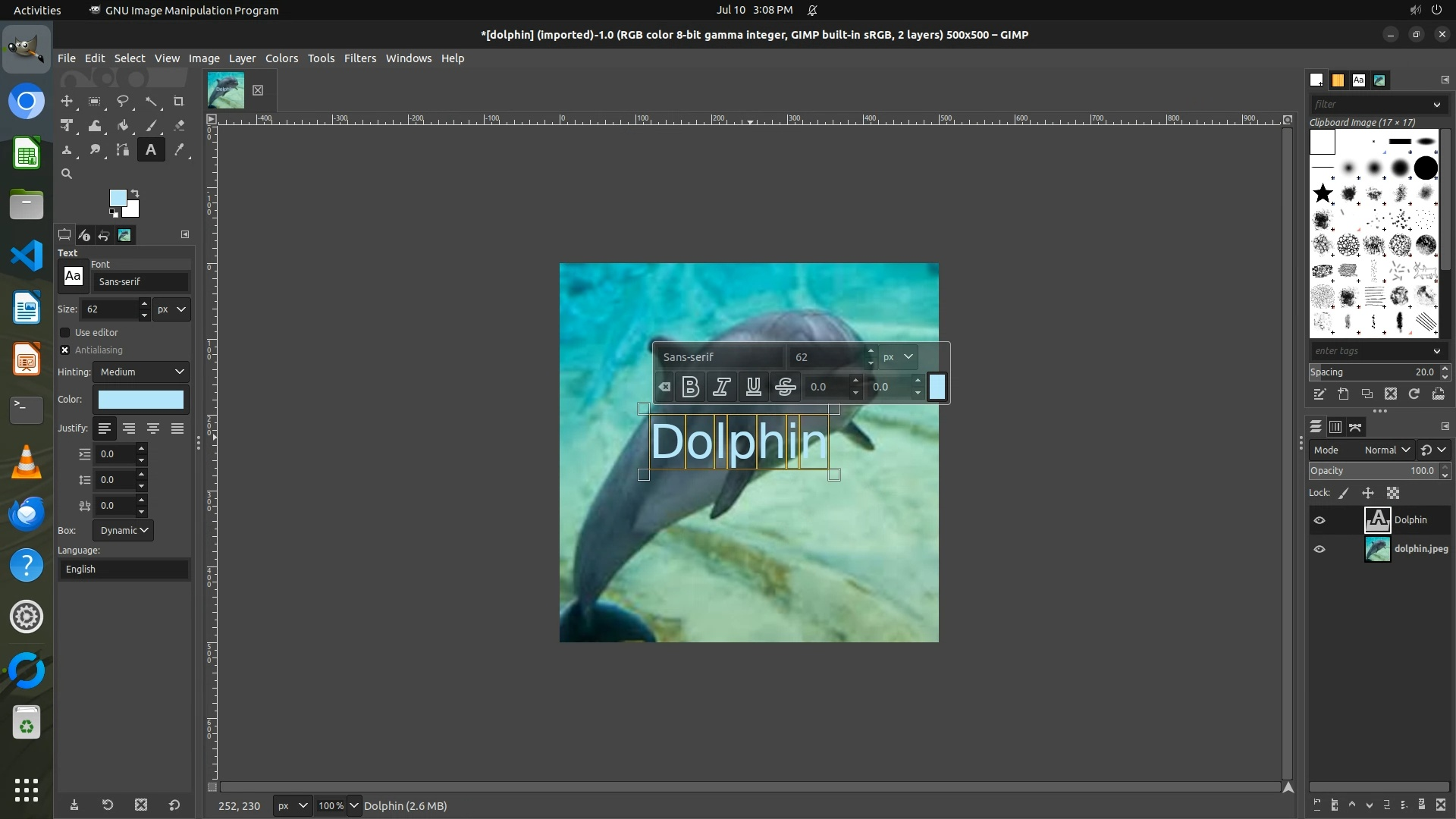This screenshot has height=819, width=1456.
Task: Open the Colors menu
Action: (x=281, y=58)
